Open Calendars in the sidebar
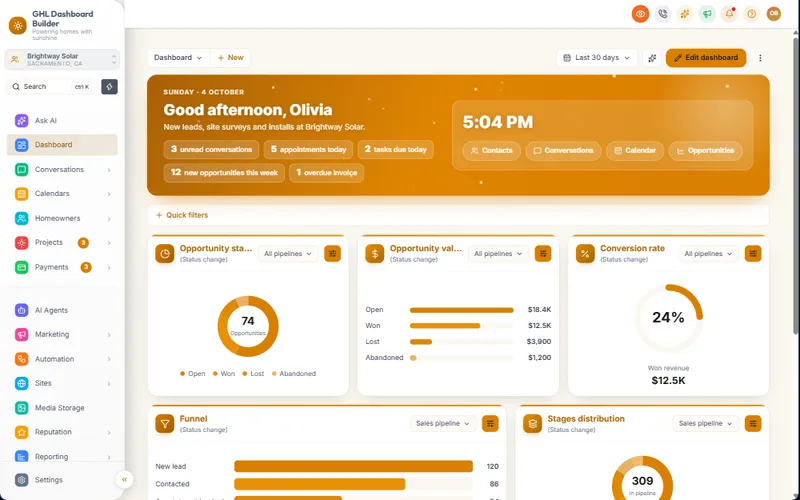Screen dimensions: 800x500 (62, 194)
